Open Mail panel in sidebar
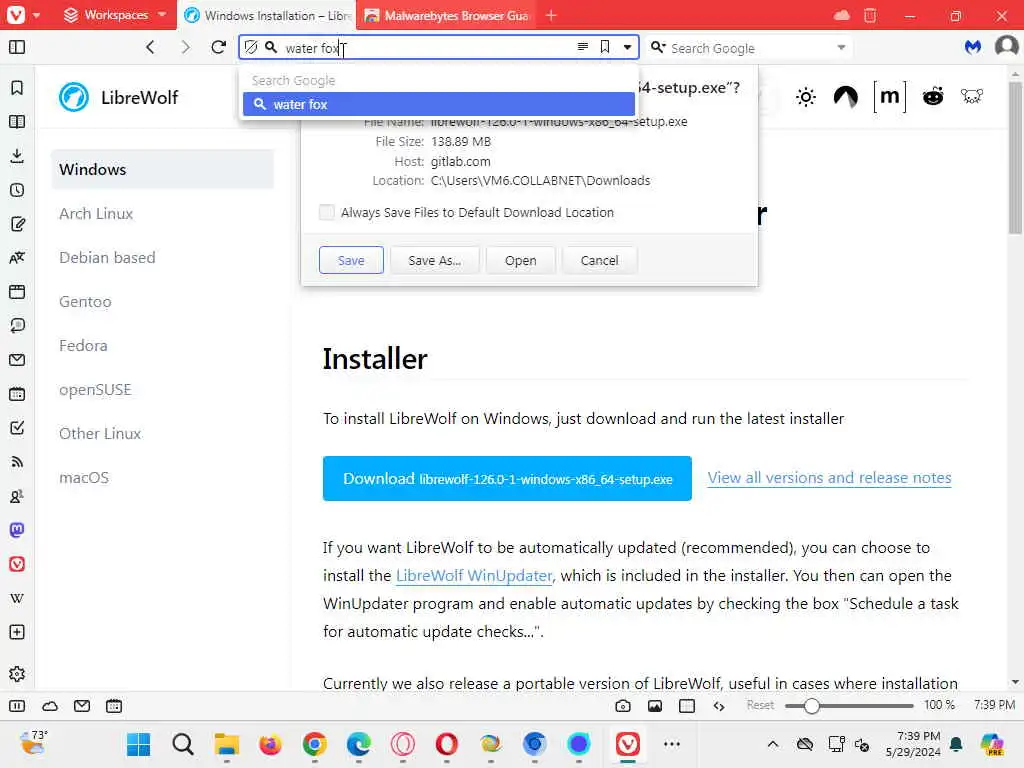Viewport: 1024px width, 768px height. 17,360
